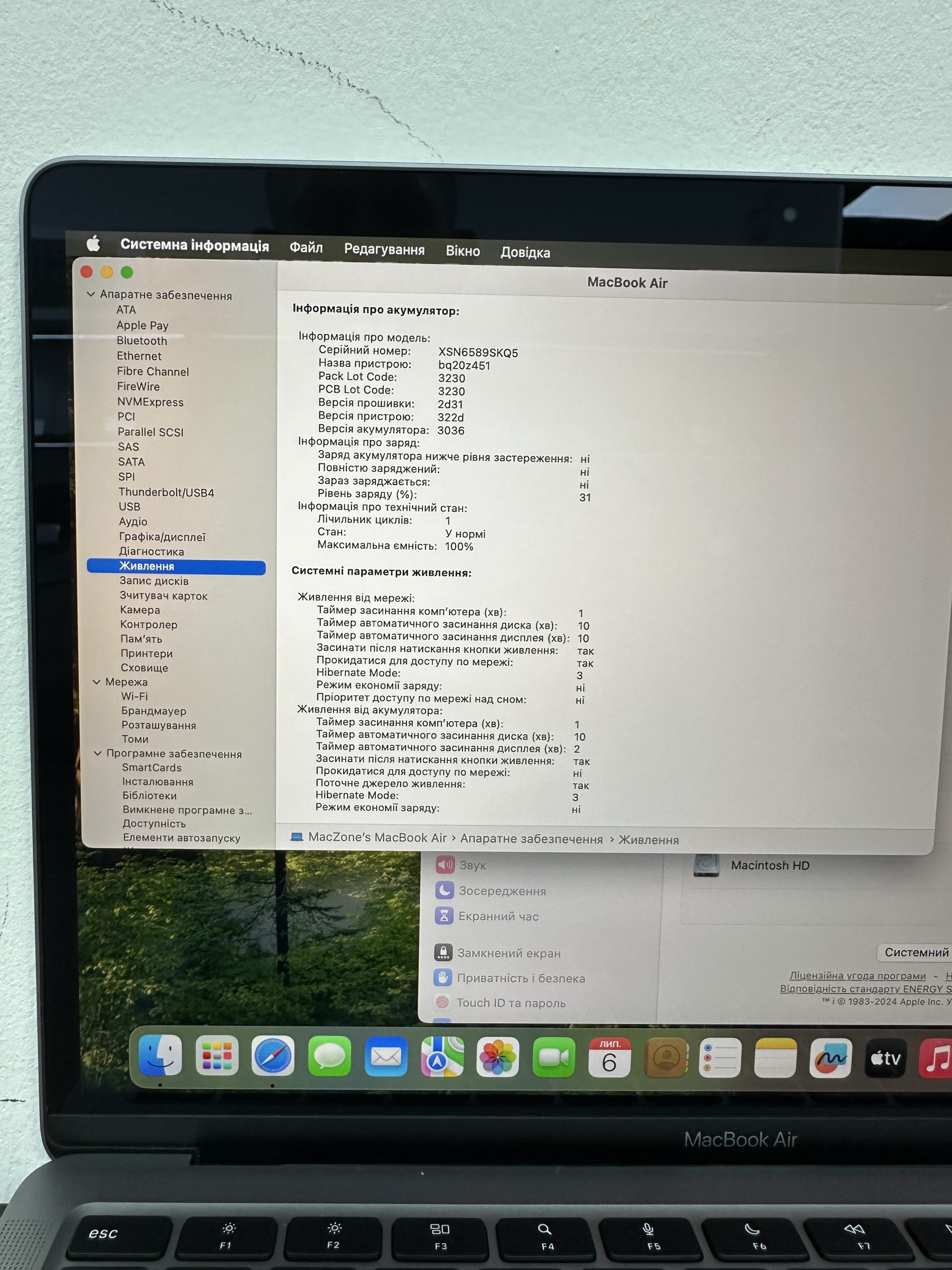Screen dimensions: 952x1270
Task: Click Живлення in the path bar
Action: [x=649, y=840]
